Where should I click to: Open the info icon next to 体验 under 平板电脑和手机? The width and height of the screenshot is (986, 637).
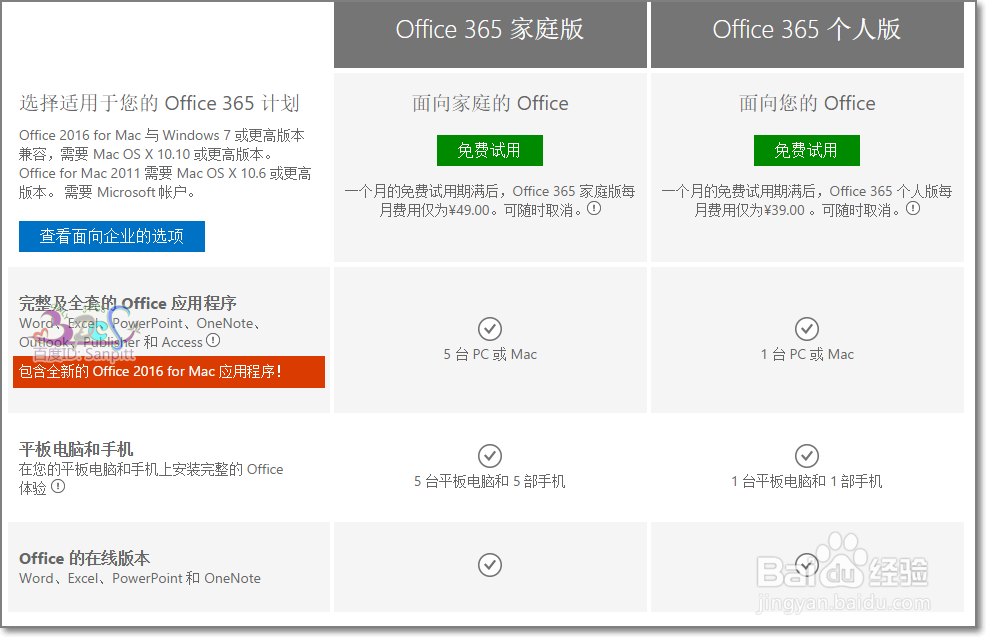[58, 486]
